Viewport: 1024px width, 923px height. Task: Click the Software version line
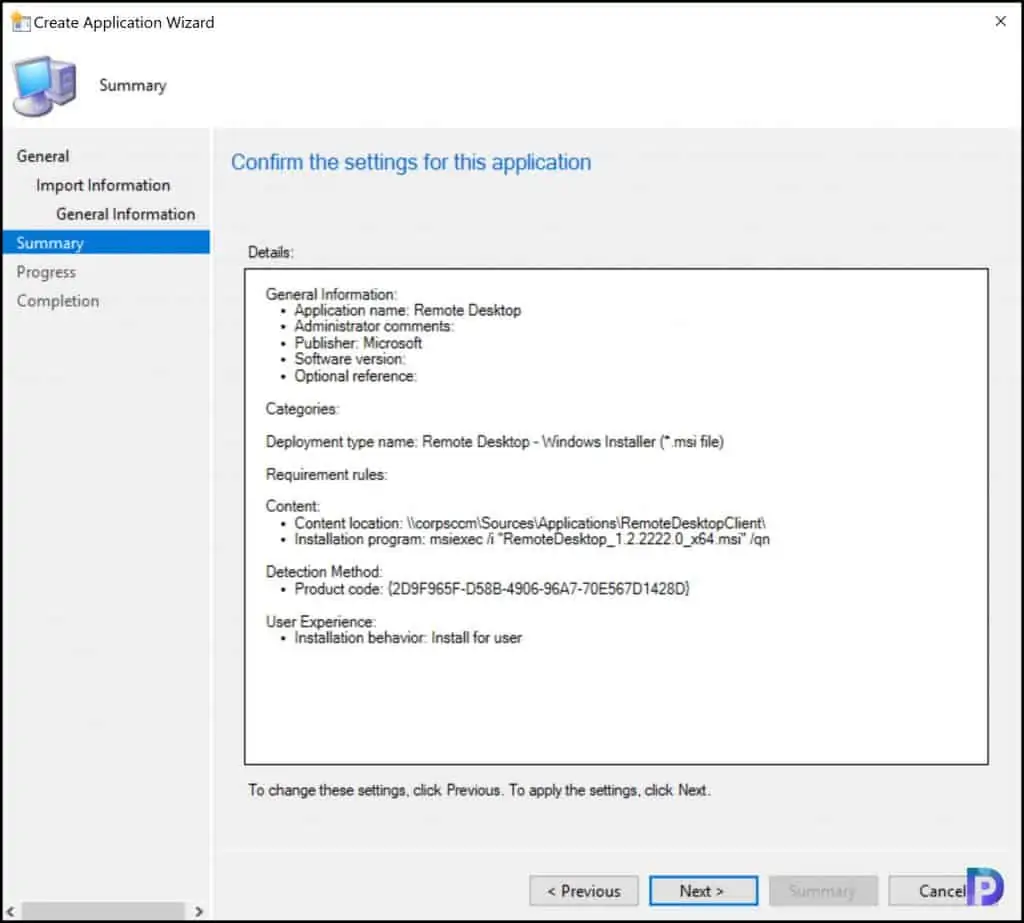(x=349, y=359)
